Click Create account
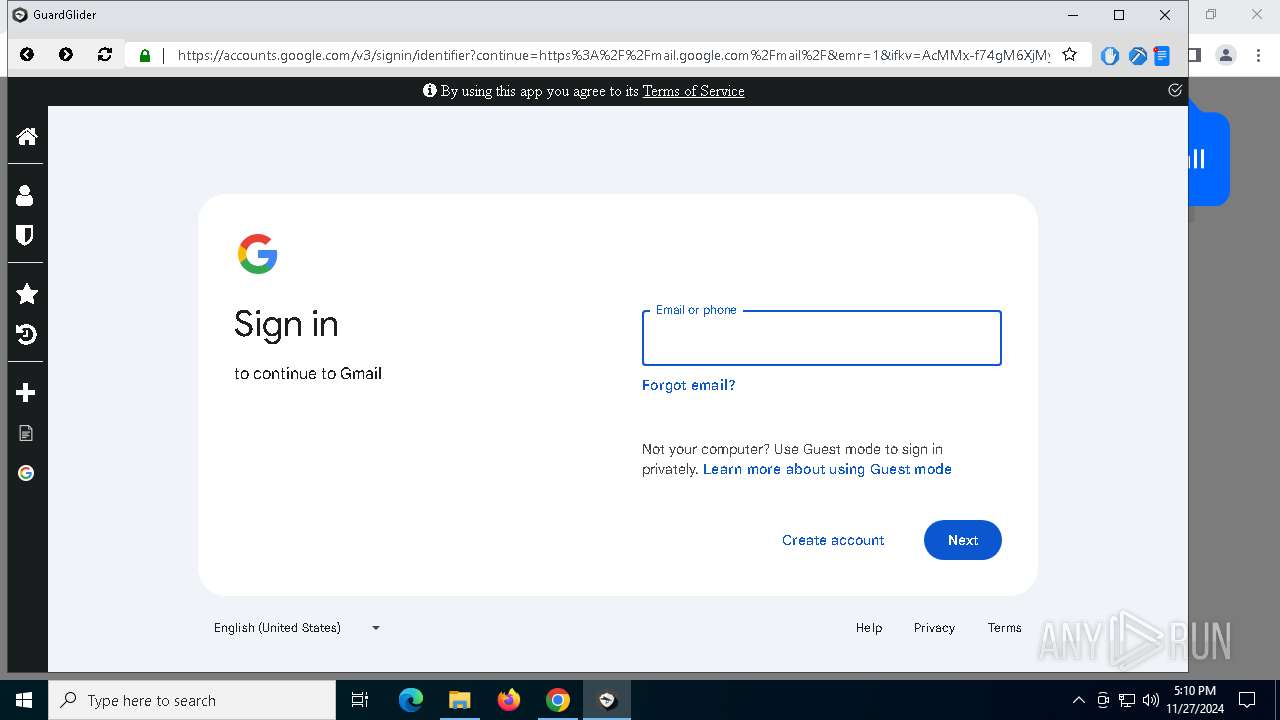The image size is (1280, 720). coord(833,540)
